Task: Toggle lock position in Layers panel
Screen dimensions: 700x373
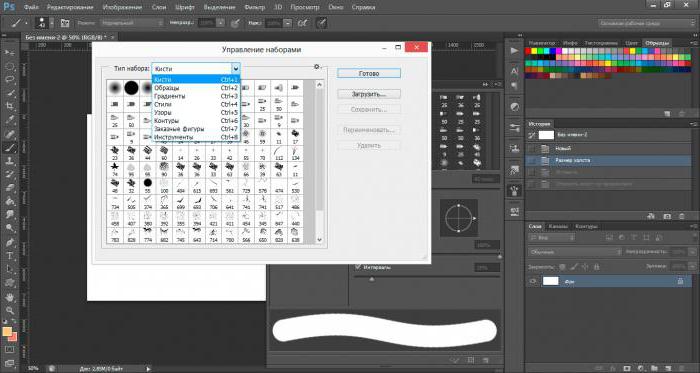Action: coord(585,267)
